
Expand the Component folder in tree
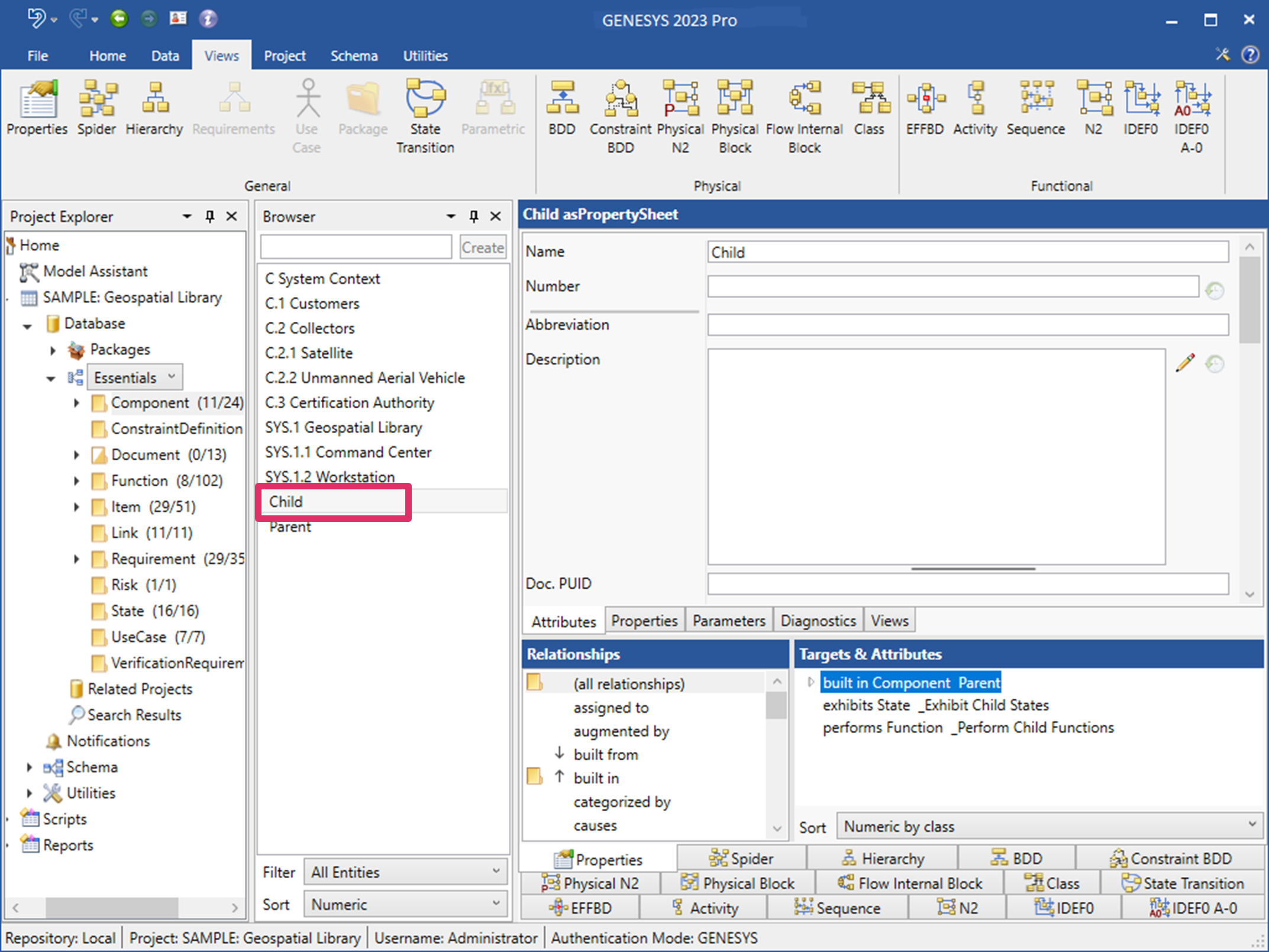pos(76,403)
